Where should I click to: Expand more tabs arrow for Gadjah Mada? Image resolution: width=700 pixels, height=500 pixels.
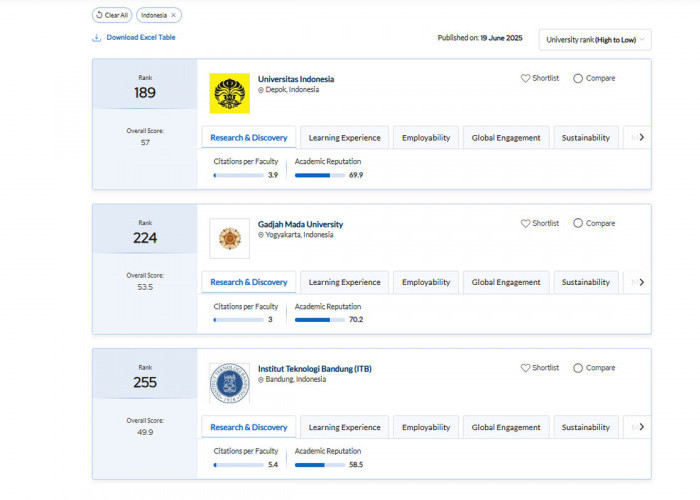[x=641, y=282]
